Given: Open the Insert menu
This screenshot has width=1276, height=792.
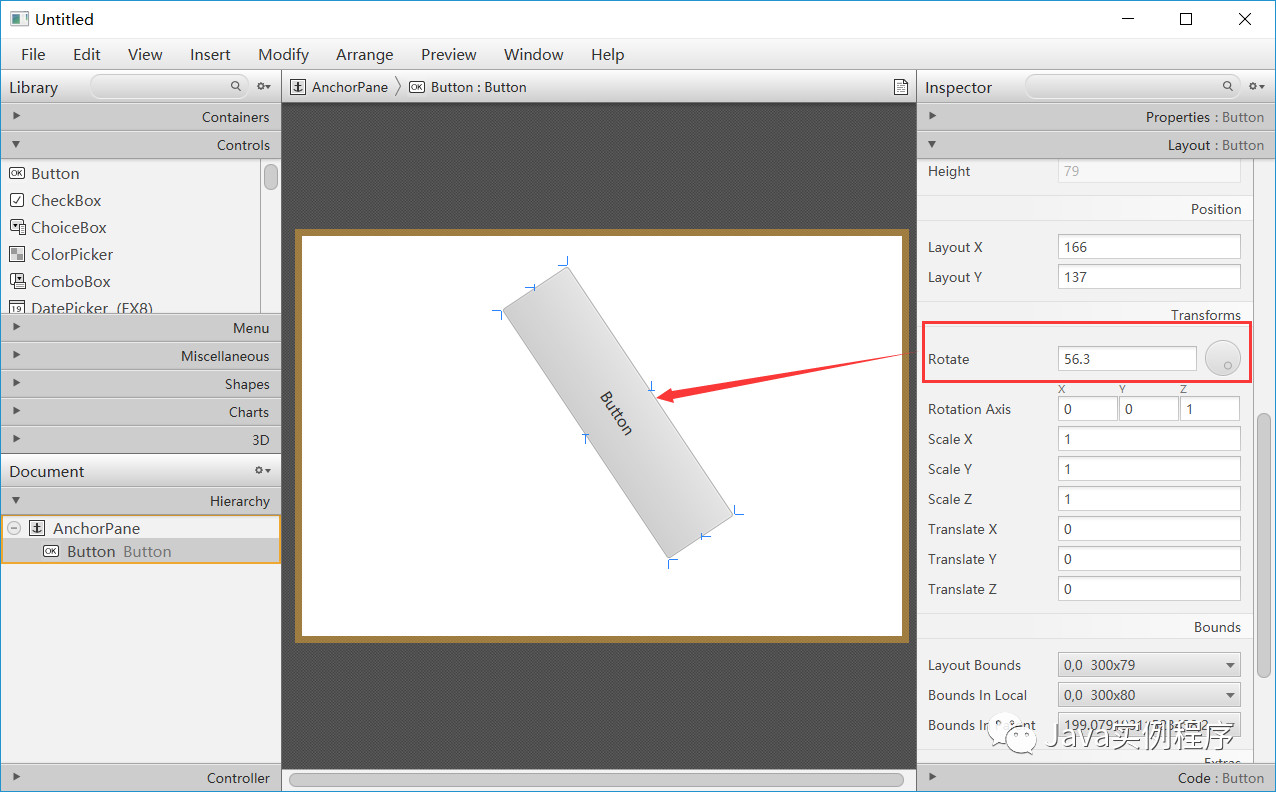Looking at the screenshot, I should tap(210, 54).
